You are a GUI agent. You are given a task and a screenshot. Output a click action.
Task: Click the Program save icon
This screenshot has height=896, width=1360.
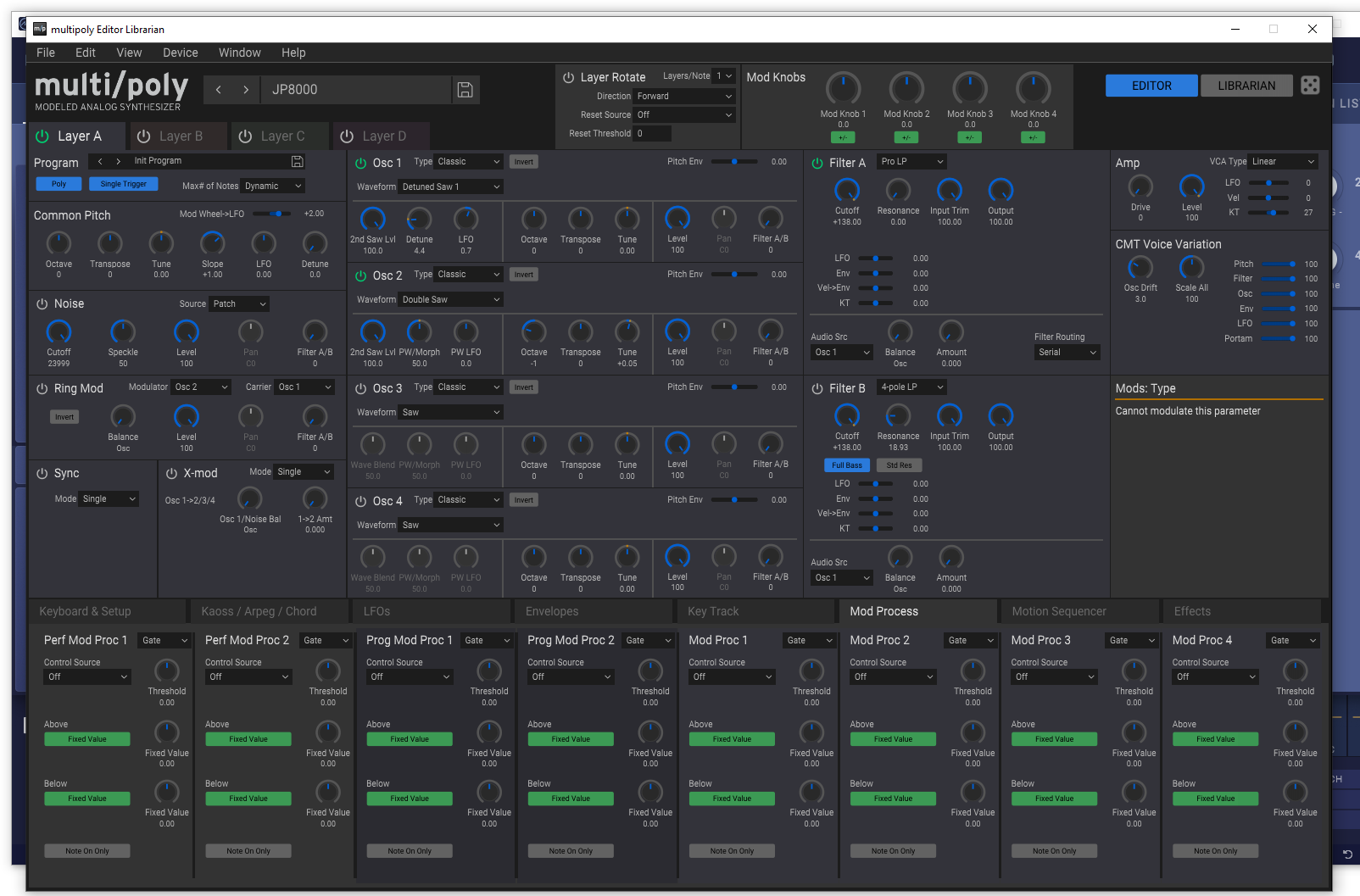(x=297, y=161)
